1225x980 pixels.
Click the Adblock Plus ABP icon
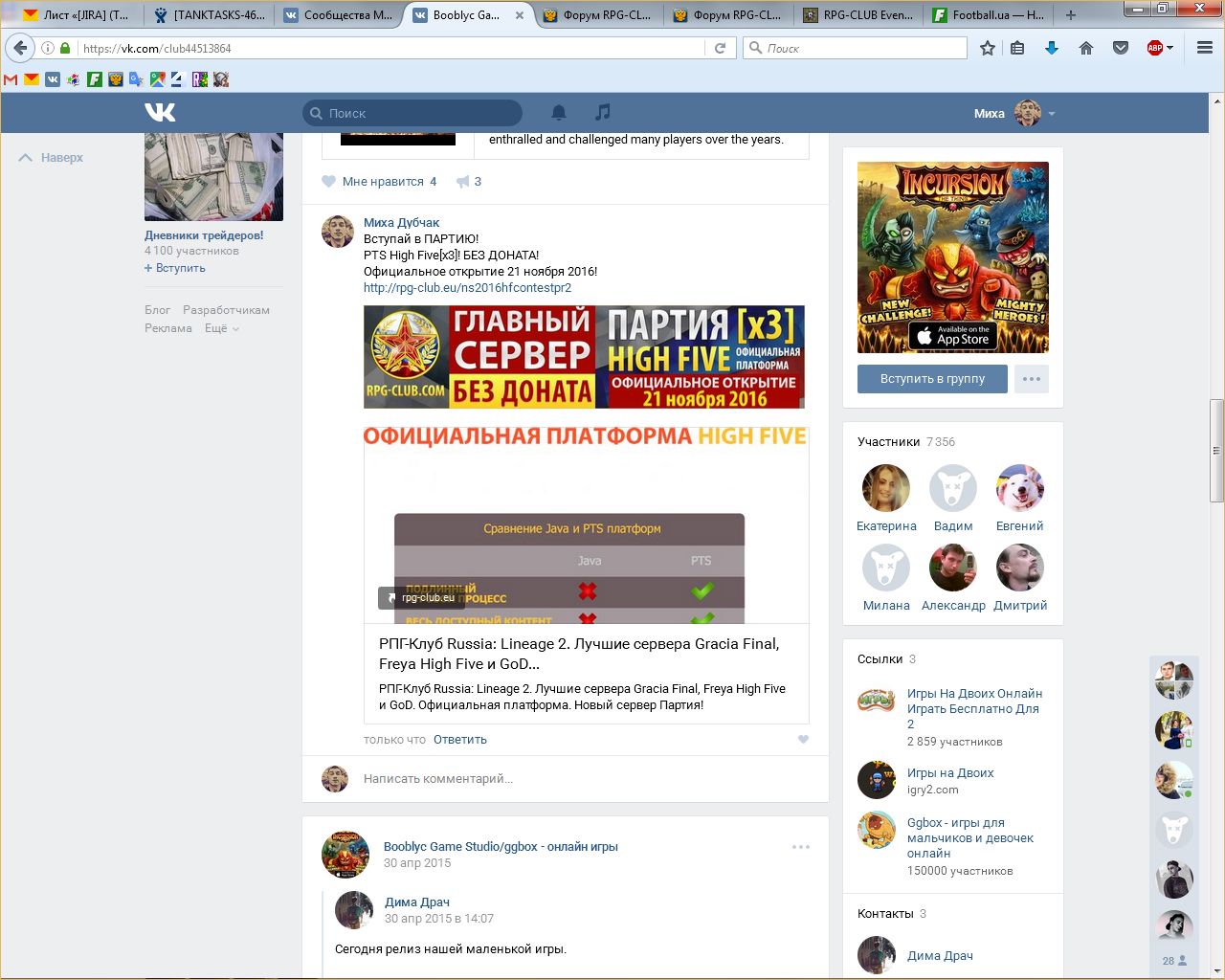[x=1154, y=48]
